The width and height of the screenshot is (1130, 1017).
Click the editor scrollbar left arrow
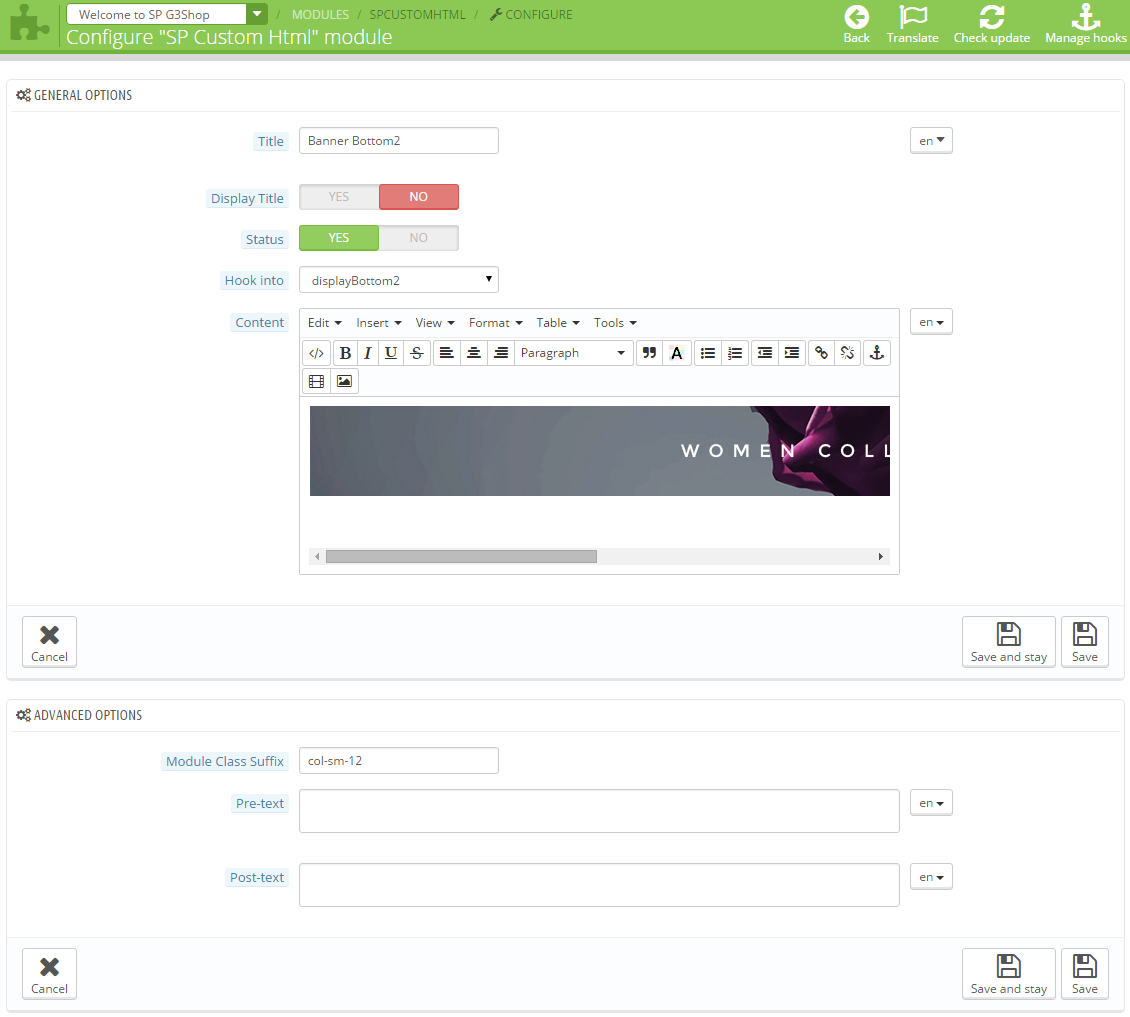pyautogui.click(x=317, y=556)
